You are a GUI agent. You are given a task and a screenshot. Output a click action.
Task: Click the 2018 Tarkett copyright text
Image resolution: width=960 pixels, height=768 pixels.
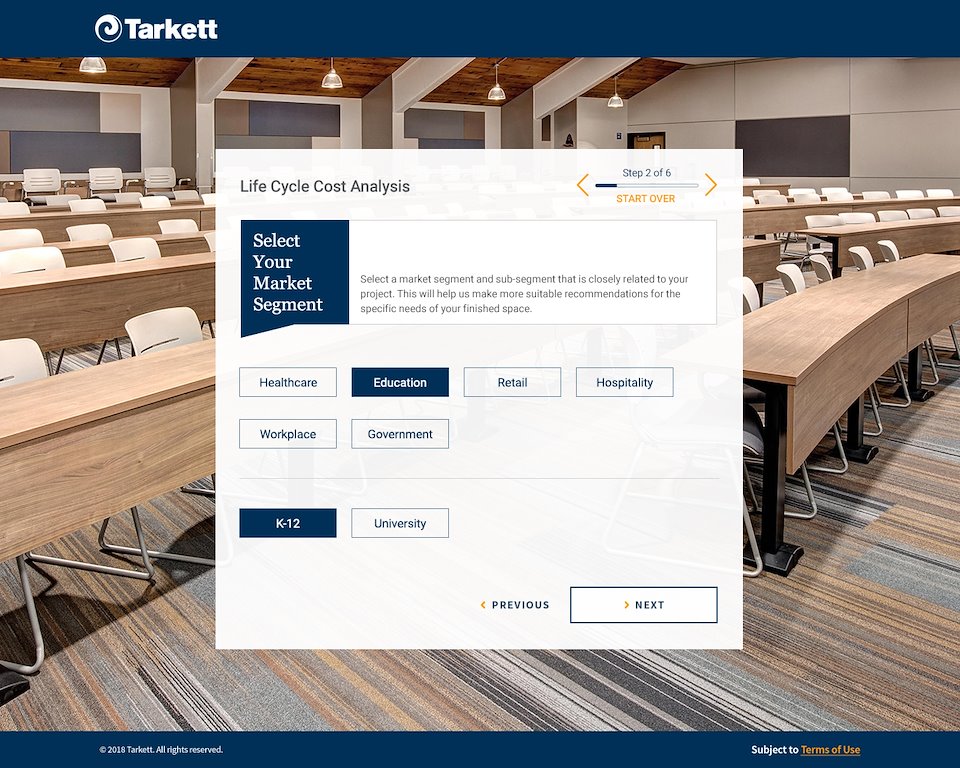[161, 750]
